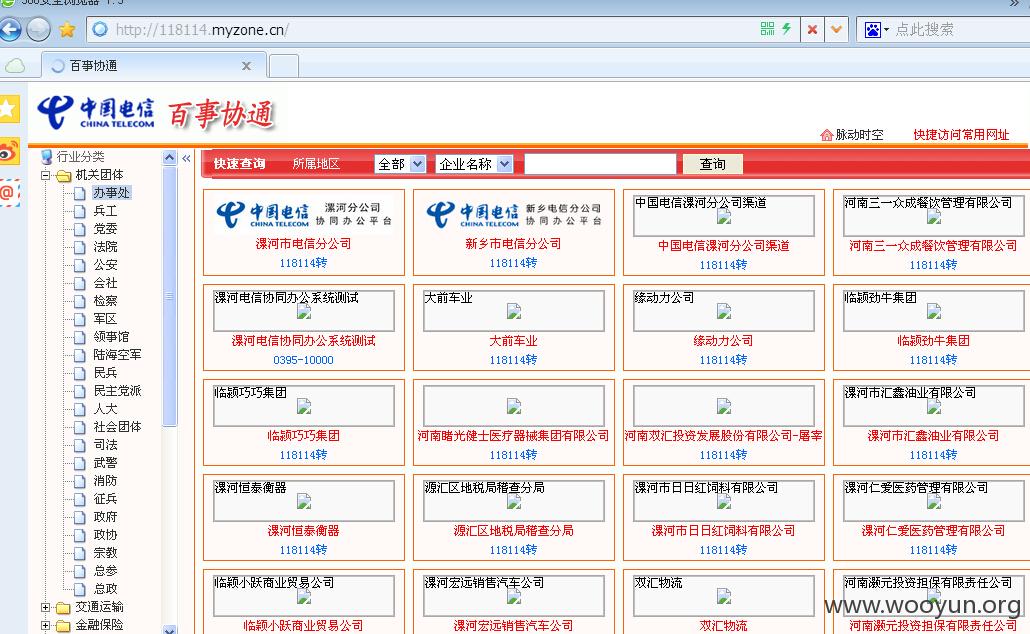The image size is (1030, 634).
Task: Go back with the browser back arrow
Action: coord(10,30)
